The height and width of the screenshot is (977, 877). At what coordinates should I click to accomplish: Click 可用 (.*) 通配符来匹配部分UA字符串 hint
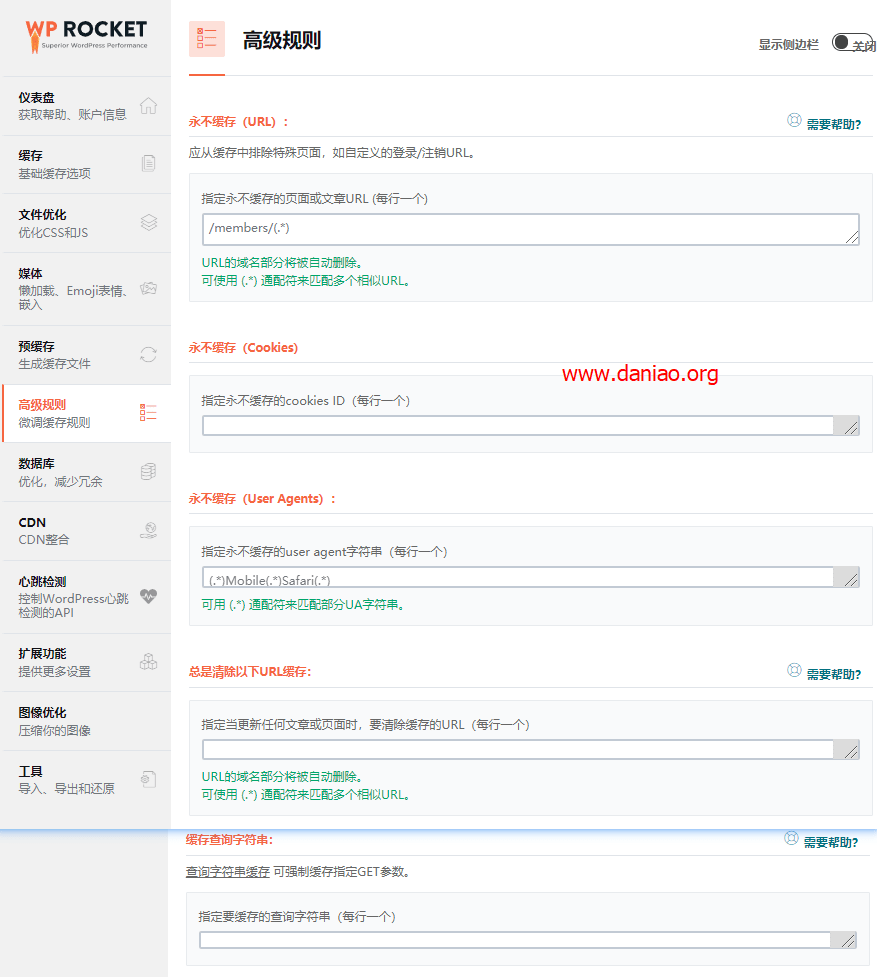click(303, 604)
